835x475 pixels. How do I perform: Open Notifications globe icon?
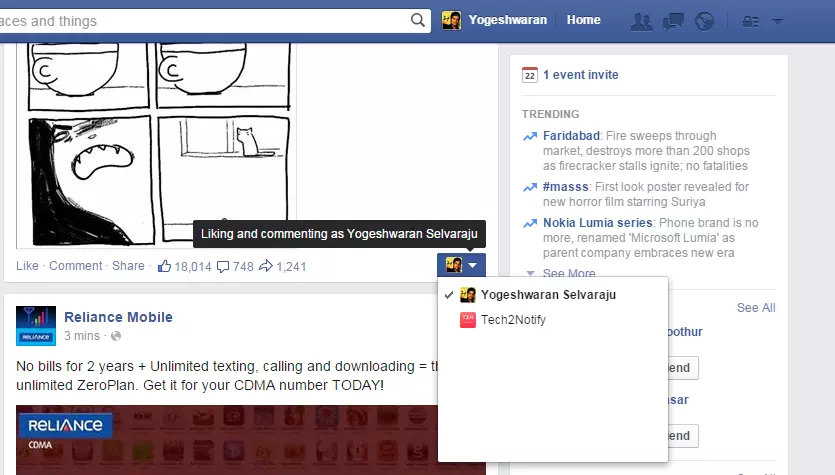[x=705, y=21]
